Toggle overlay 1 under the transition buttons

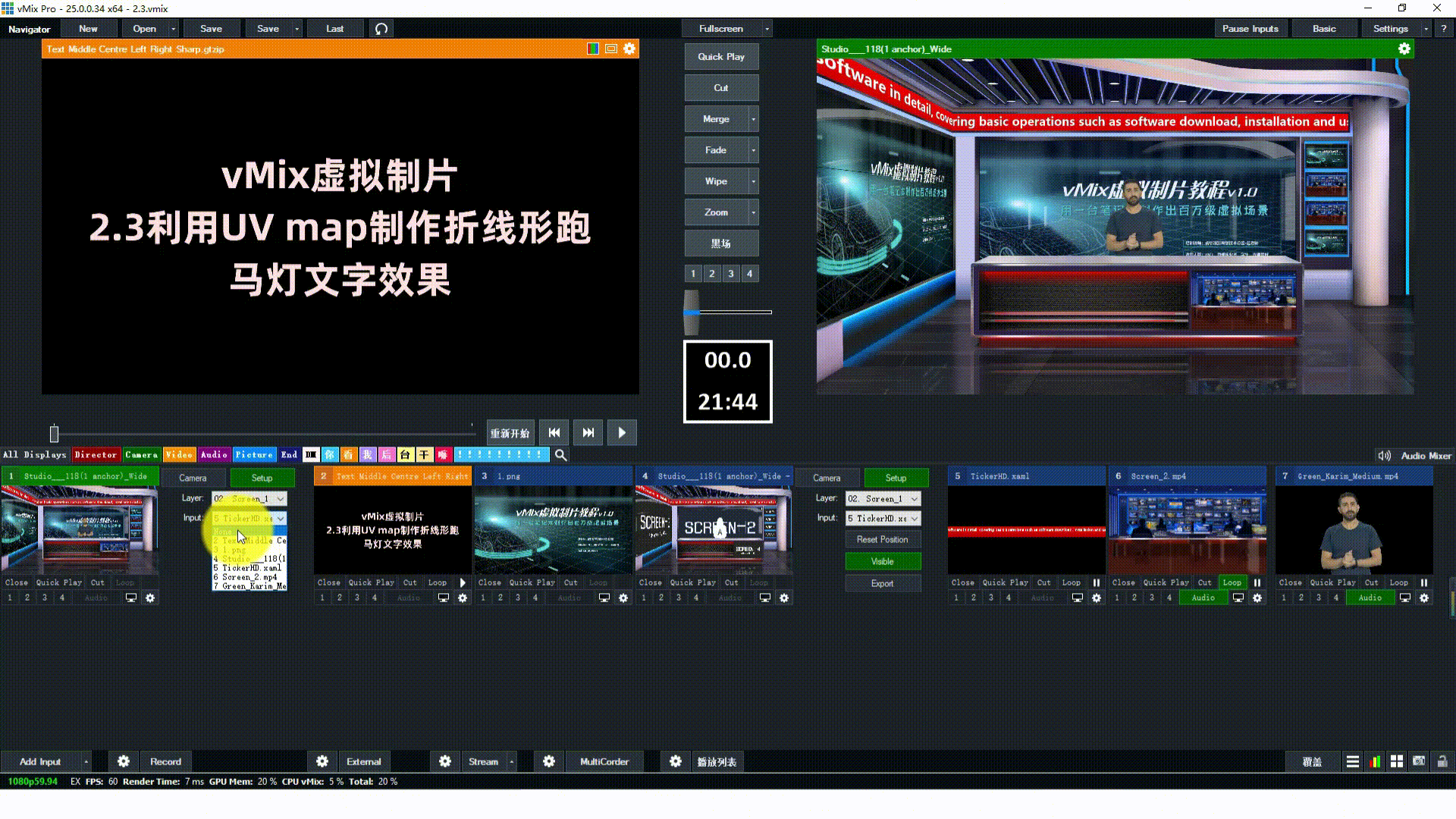[693, 274]
